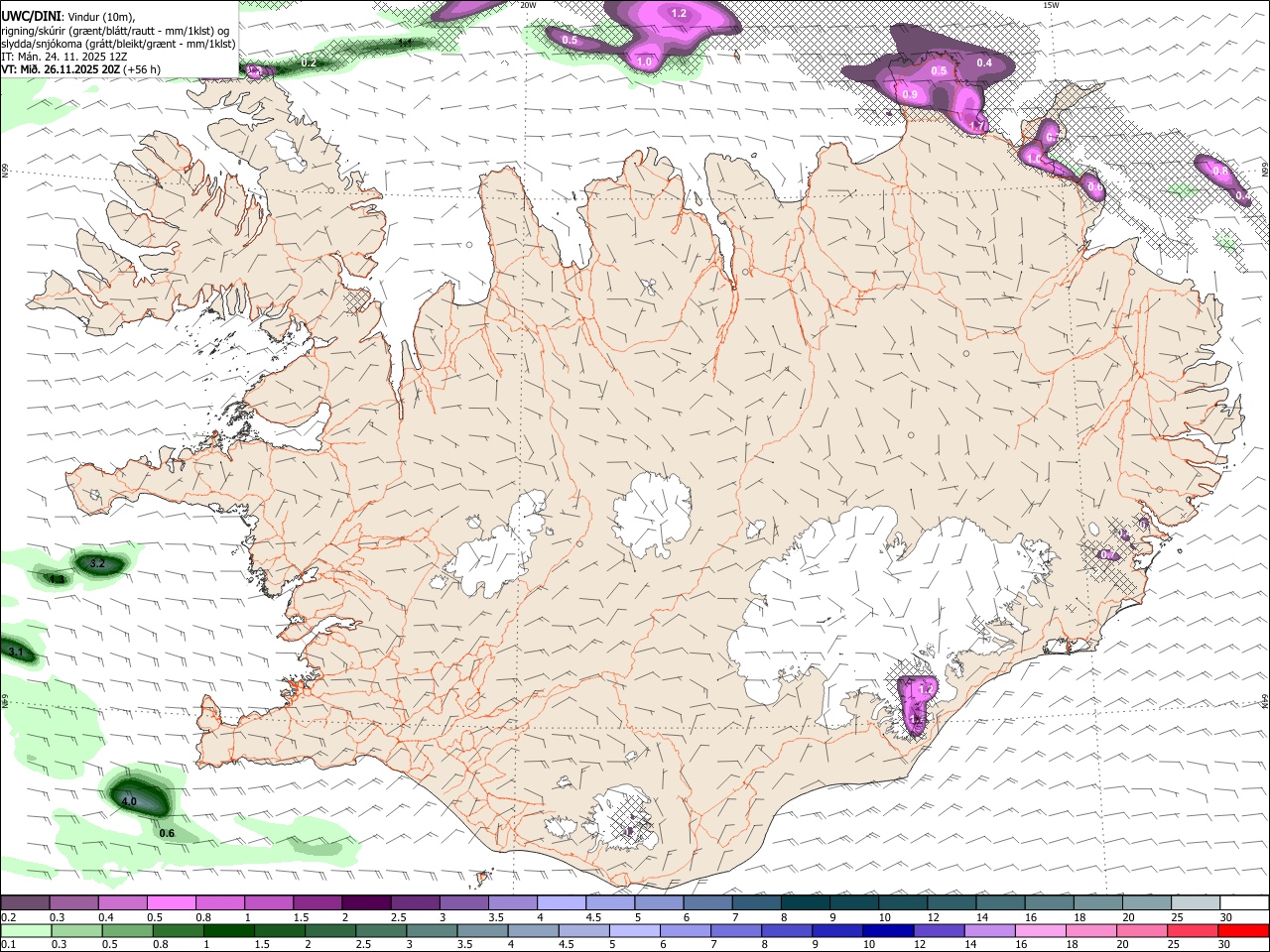Click the '0.1' label in the lower legend

pyautogui.click(x=9, y=945)
